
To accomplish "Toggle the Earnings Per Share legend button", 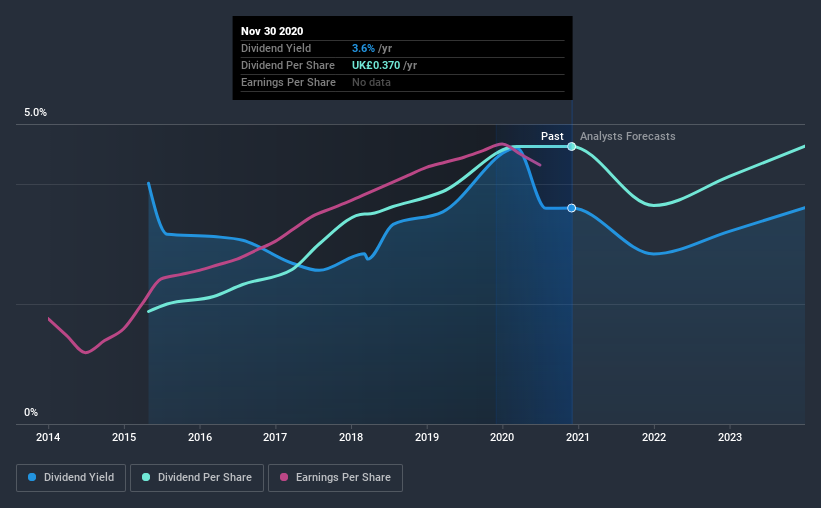I will click(335, 478).
